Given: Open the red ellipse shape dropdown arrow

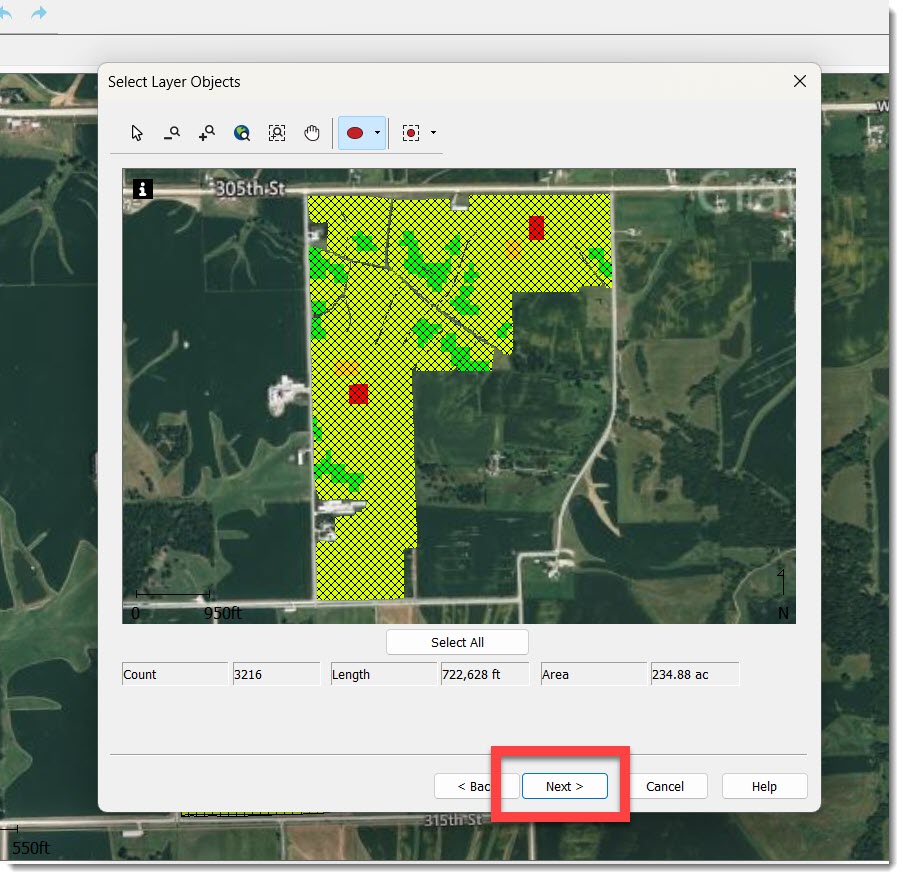Looking at the screenshot, I should pos(377,133).
